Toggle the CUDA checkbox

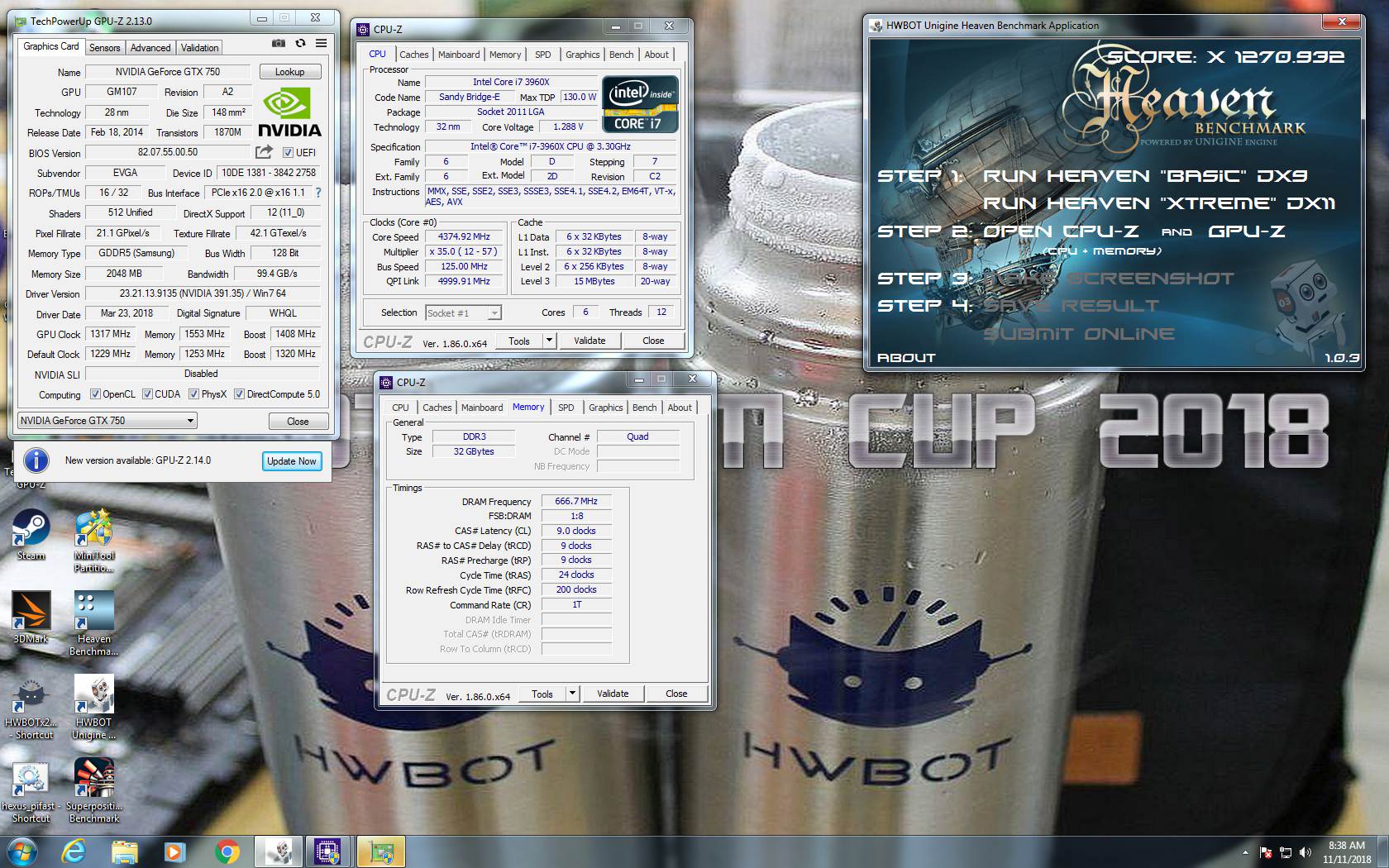(x=147, y=394)
